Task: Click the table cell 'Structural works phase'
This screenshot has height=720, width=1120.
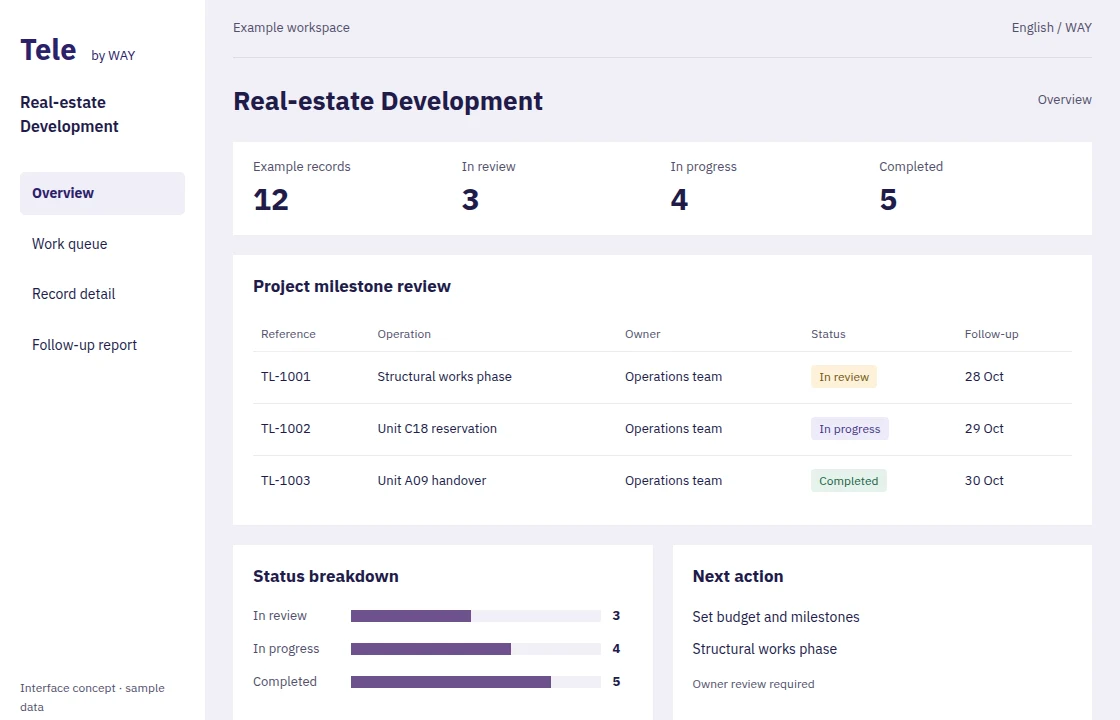Action: pos(444,376)
